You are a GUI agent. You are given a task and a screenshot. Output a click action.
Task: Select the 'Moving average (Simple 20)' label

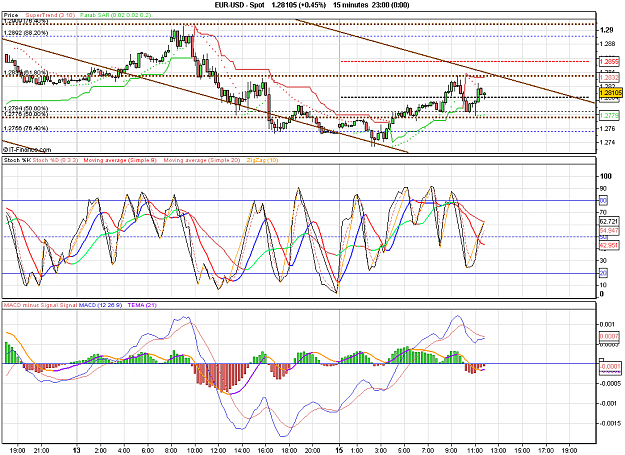tap(202, 160)
